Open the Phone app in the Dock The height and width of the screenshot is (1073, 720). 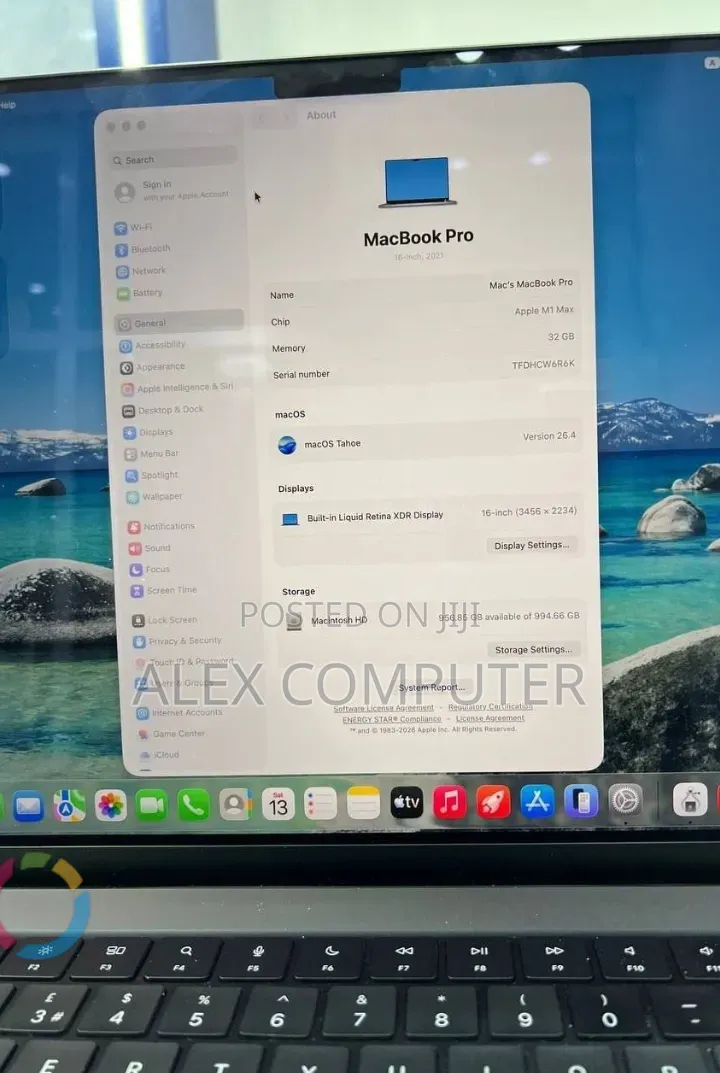pyautogui.click(x=194, y=805)
